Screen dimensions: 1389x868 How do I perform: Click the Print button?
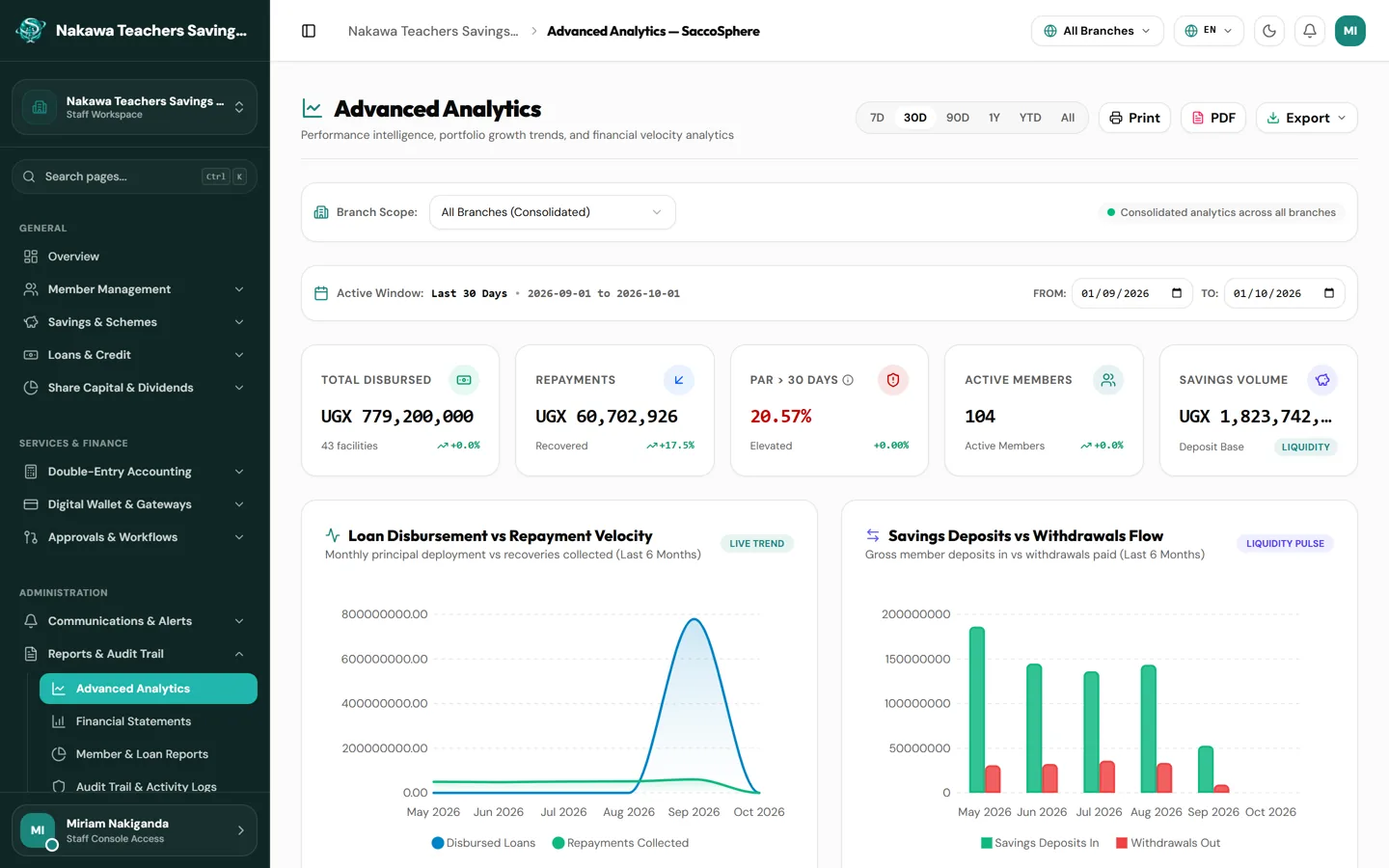pos(1134,118)
